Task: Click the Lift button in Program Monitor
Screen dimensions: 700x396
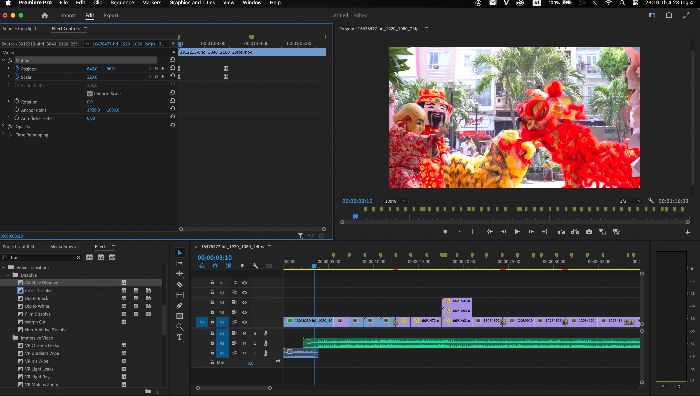Action: click(561, 232)
